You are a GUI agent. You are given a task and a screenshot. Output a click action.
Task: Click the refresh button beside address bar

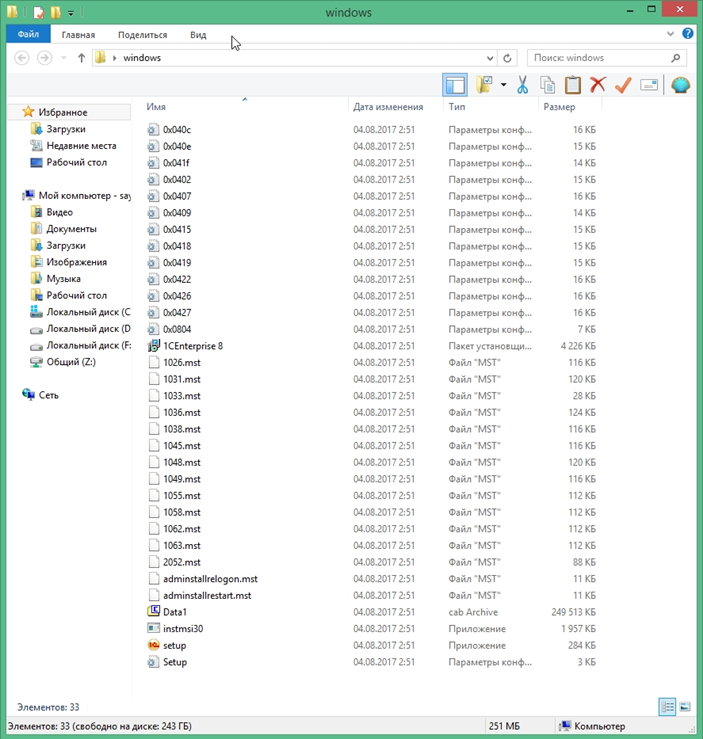click(x=507, y=58)
